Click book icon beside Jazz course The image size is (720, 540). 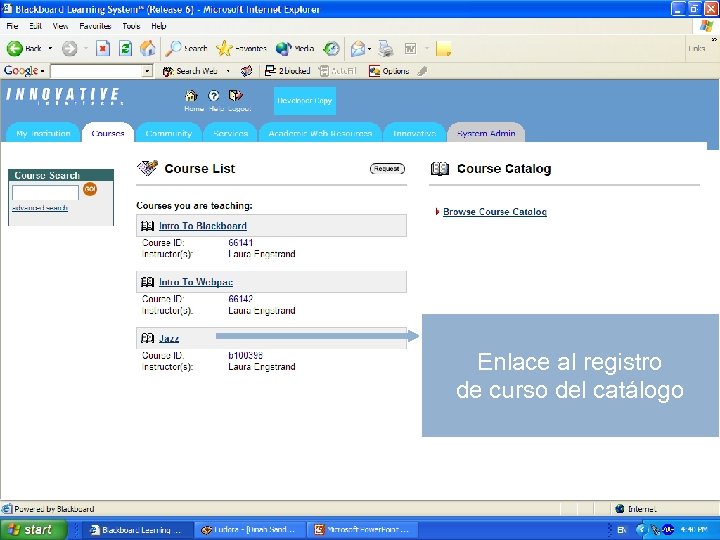(x=147, y=338)
